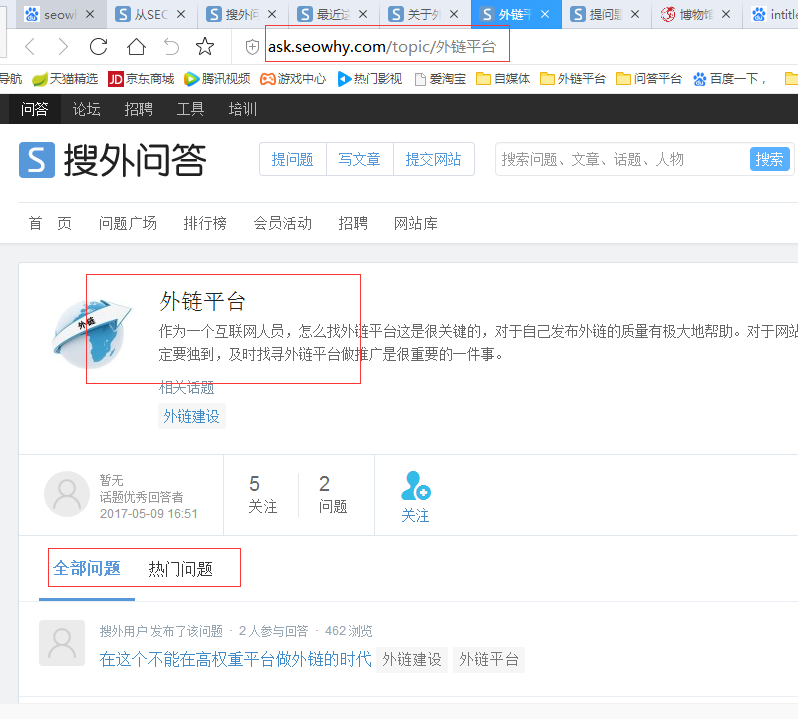The height and width of the screenshot is (719, 798).
Task: Click the 外链建设 related topic tag
Action: (x=191, y=416)
